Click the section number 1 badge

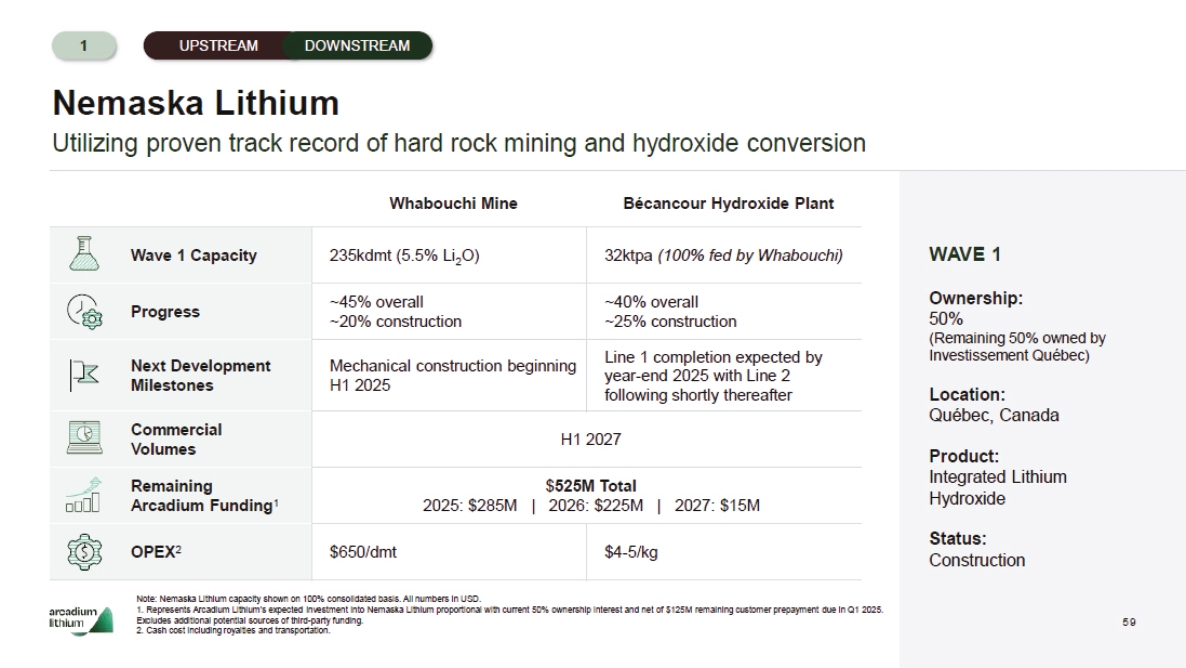coord(85,45)
